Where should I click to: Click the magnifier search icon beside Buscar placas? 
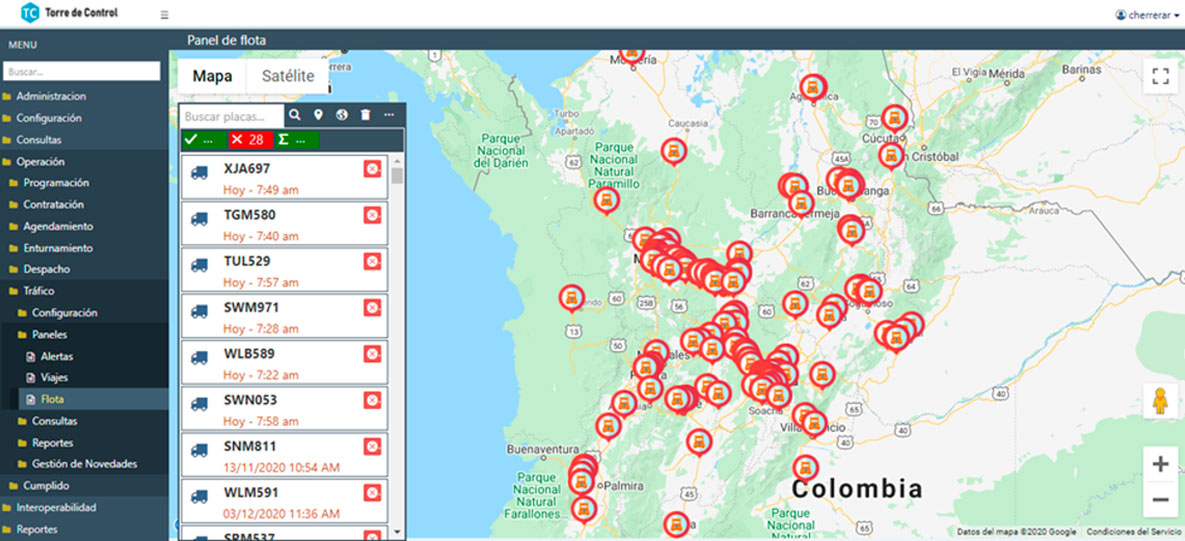(295, 116)
